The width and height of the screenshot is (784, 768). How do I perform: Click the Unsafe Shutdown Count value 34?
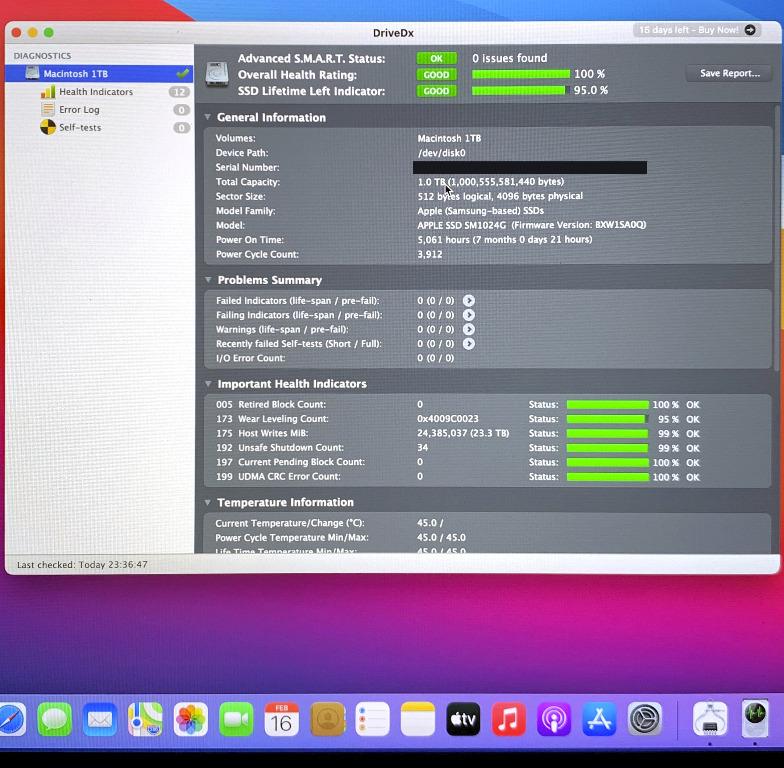tap(422, 448)
